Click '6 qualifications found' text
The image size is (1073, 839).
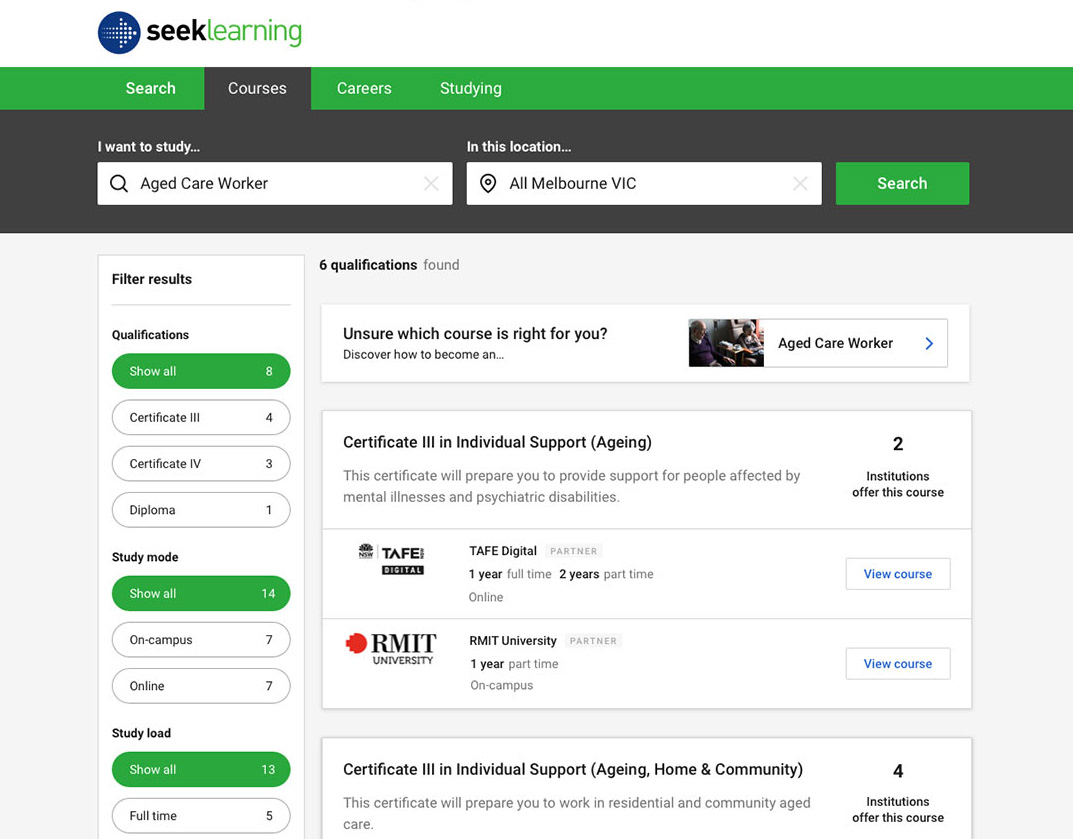tap(389, 265)
